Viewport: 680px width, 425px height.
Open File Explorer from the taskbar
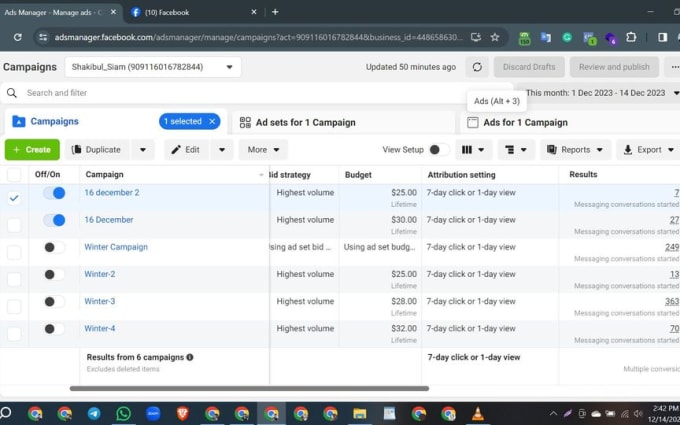coord(360,414)
